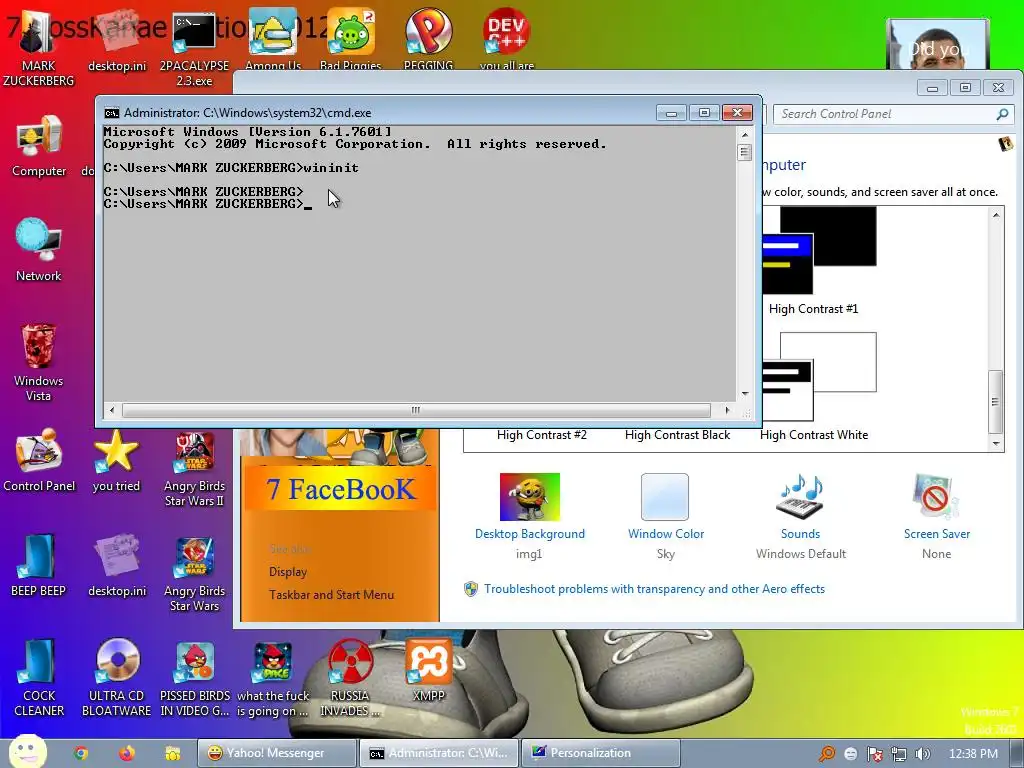The width and height of the screenshot is (1024, 768).
Task: Open Firefox from the taskbar
Action: tap(127, 753)
